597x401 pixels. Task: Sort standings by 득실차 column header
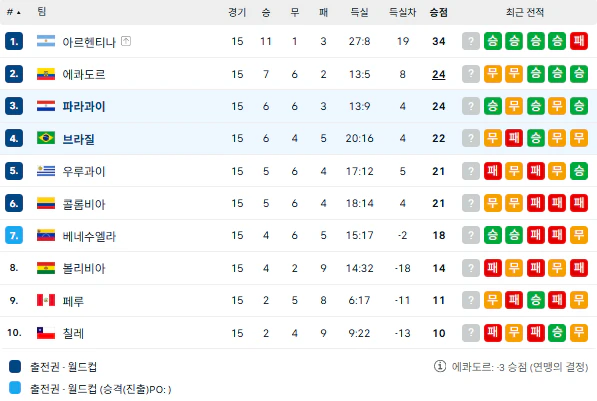click(402, 13)
